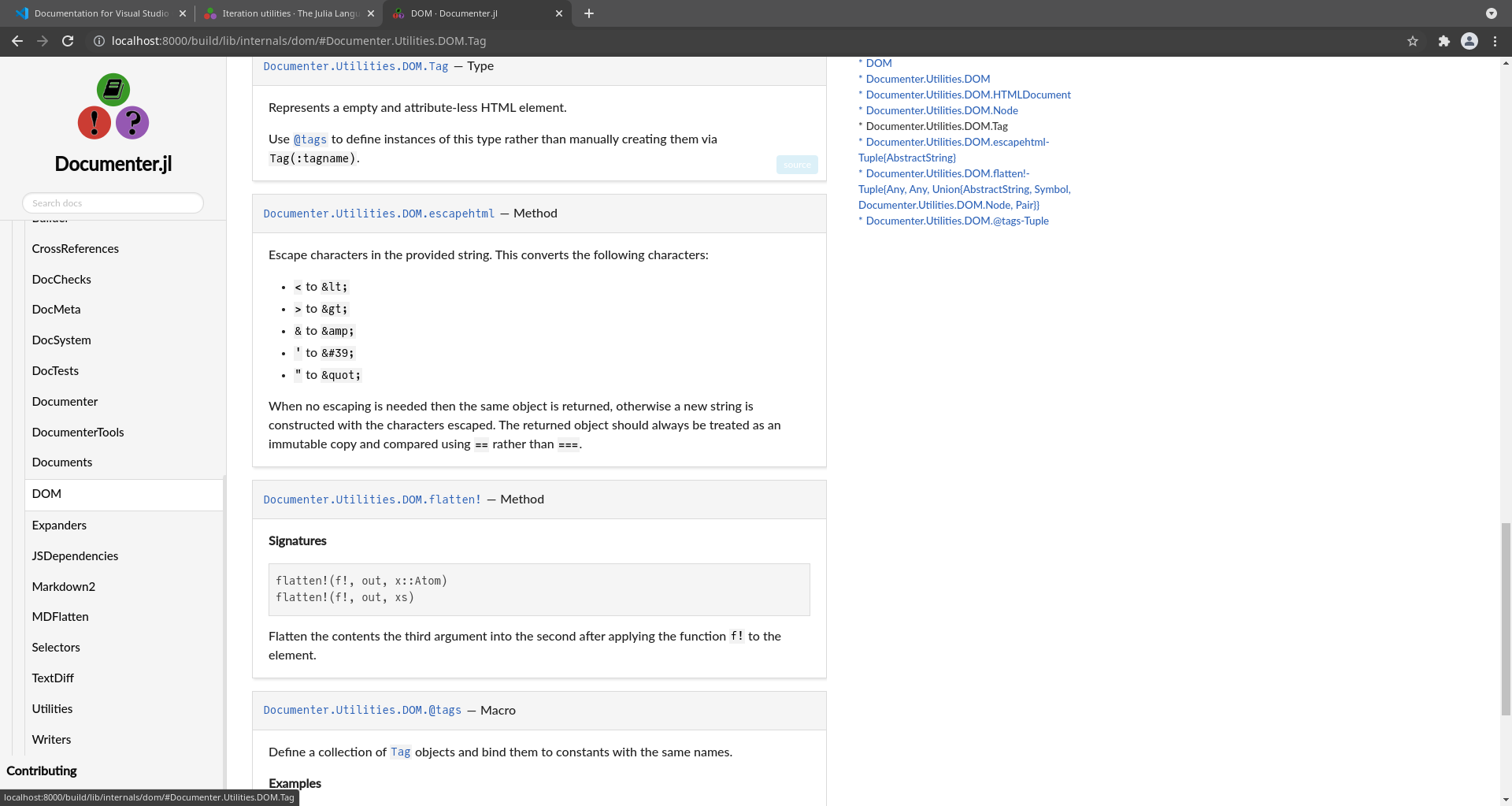Switch to Documentation for Visual Studio tab

click(x=101, y=13)
